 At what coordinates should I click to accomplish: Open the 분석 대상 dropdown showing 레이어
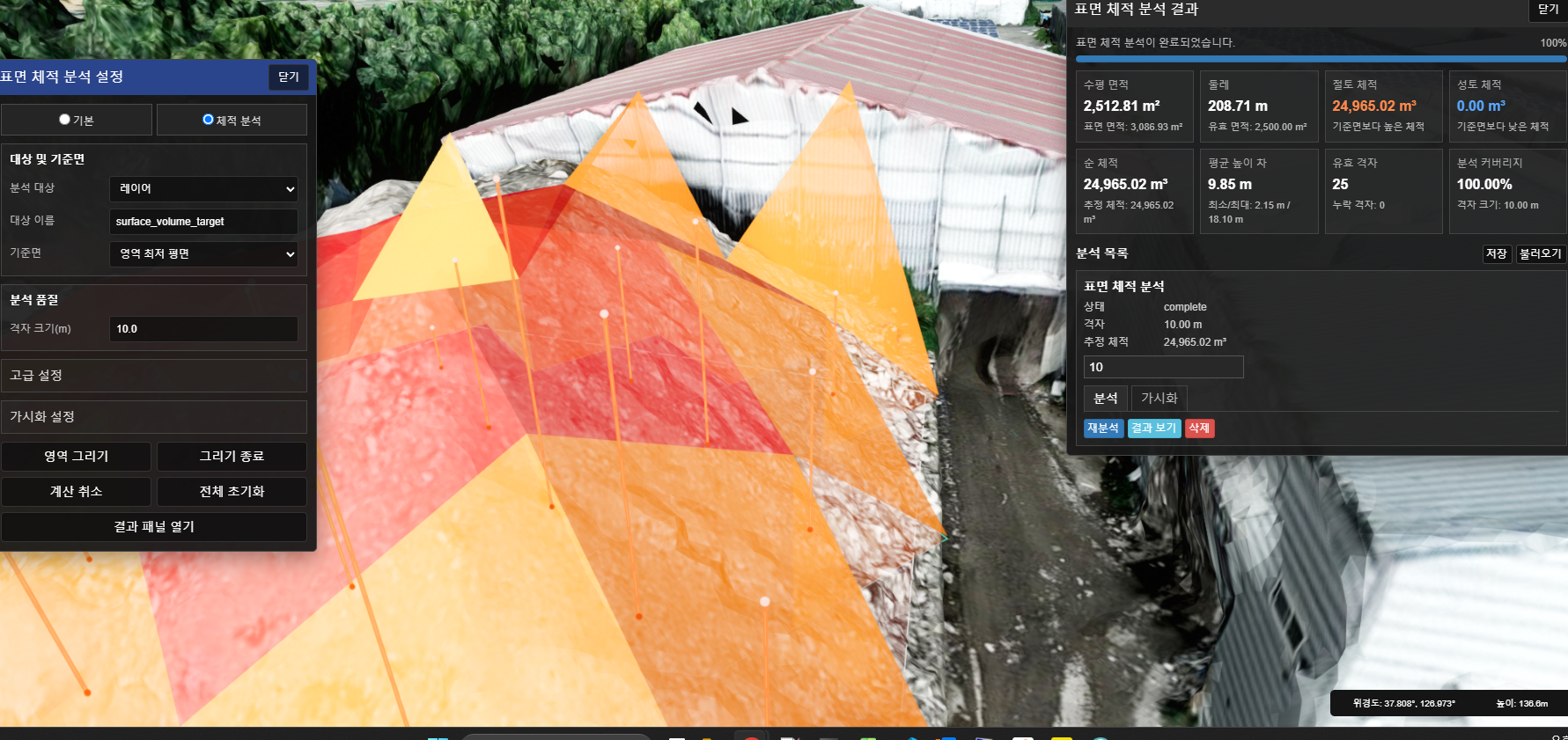point(203,188)
